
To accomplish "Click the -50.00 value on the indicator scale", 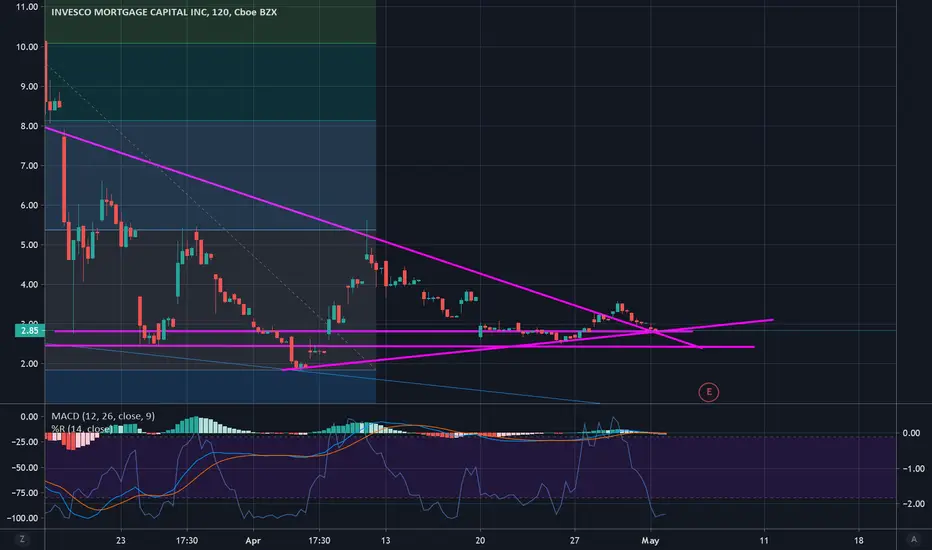I will [x=24, y=467].
